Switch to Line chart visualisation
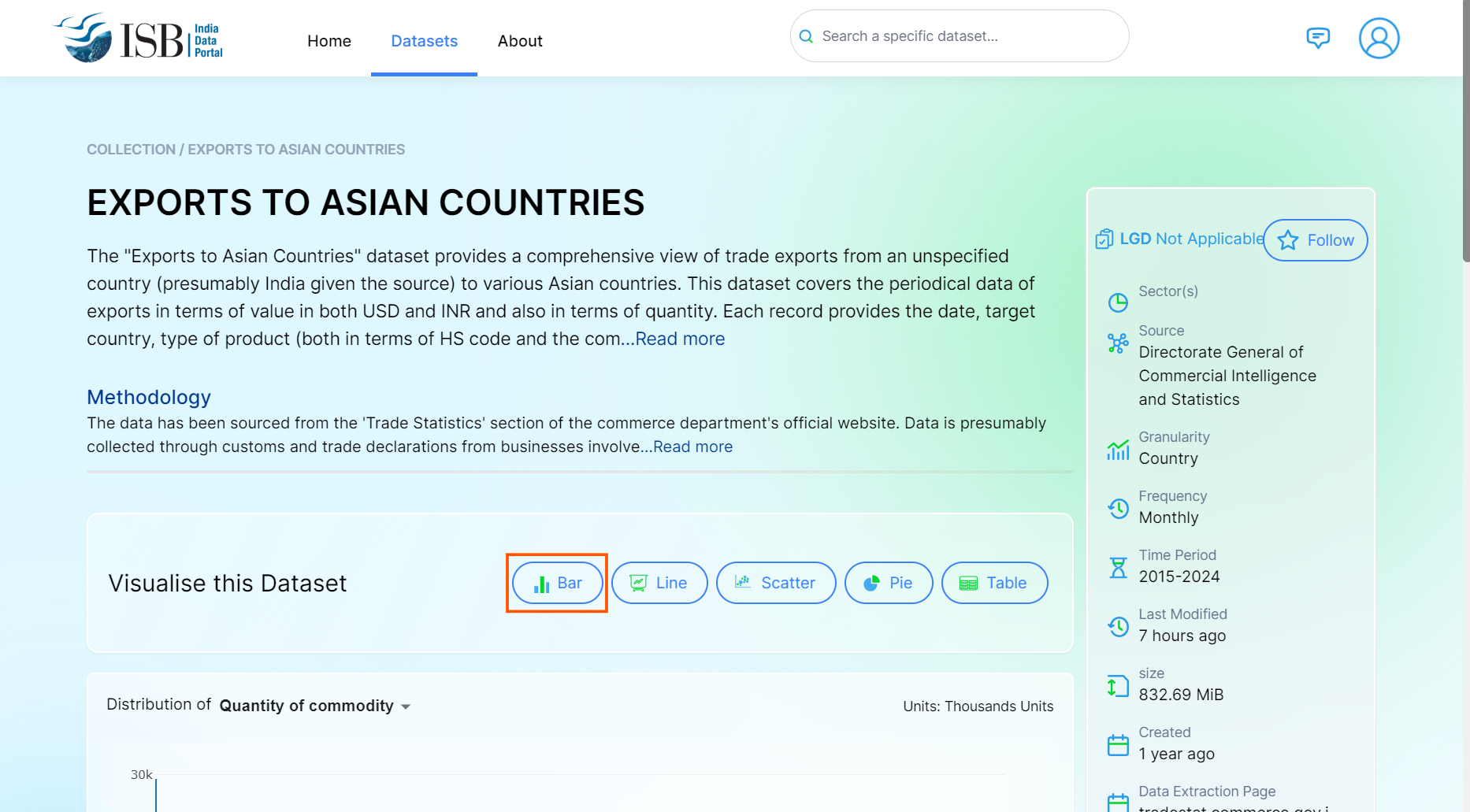1470x812 pixels. [659, 584]
